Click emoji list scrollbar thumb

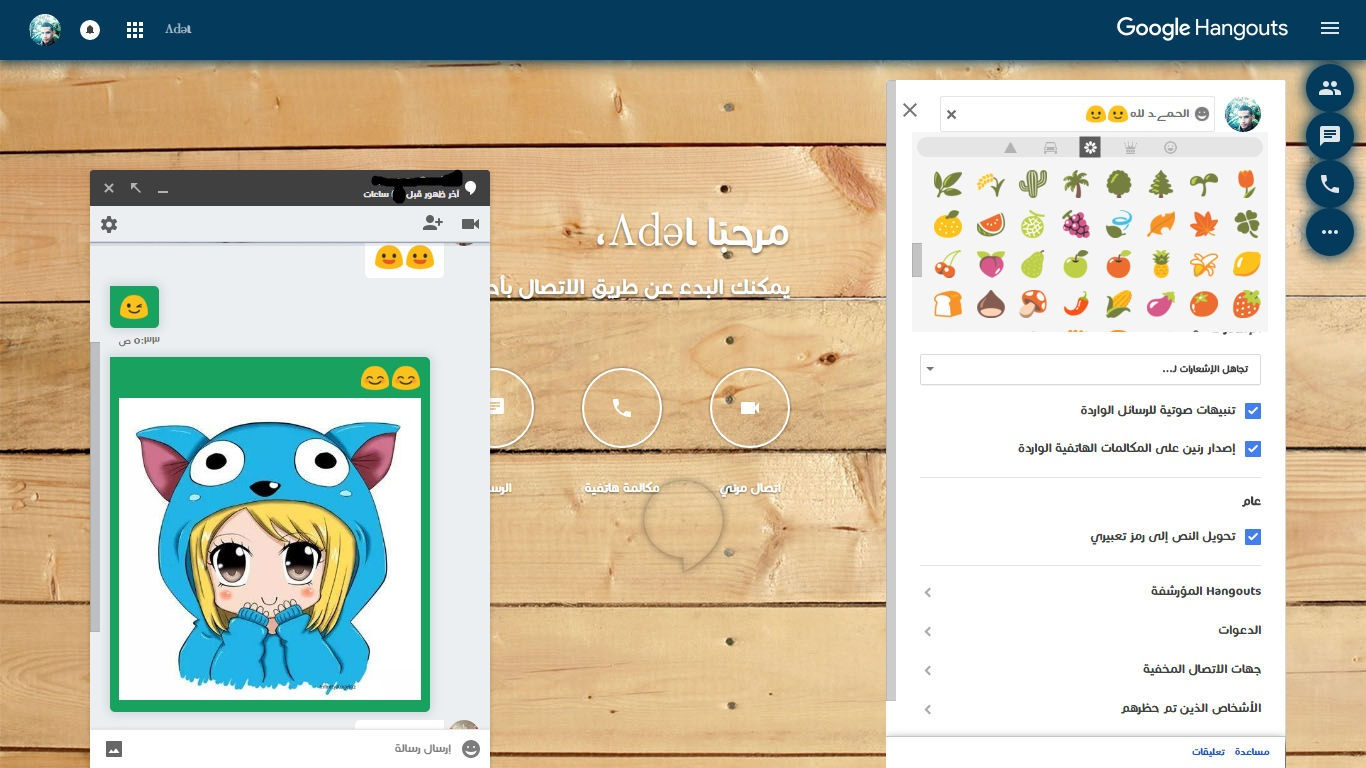click(x=917, y=259)
